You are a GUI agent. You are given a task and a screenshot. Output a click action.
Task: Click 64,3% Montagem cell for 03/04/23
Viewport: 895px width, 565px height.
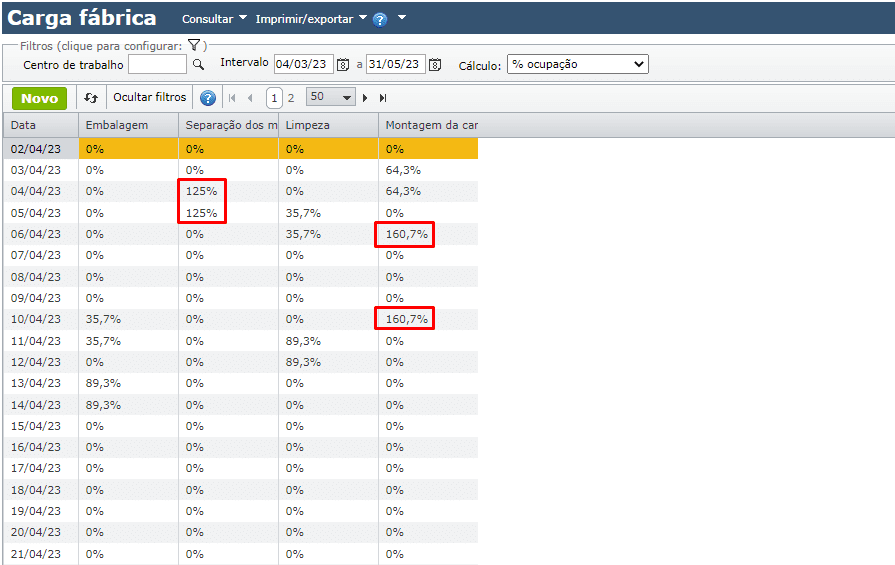tap(428, 170)
